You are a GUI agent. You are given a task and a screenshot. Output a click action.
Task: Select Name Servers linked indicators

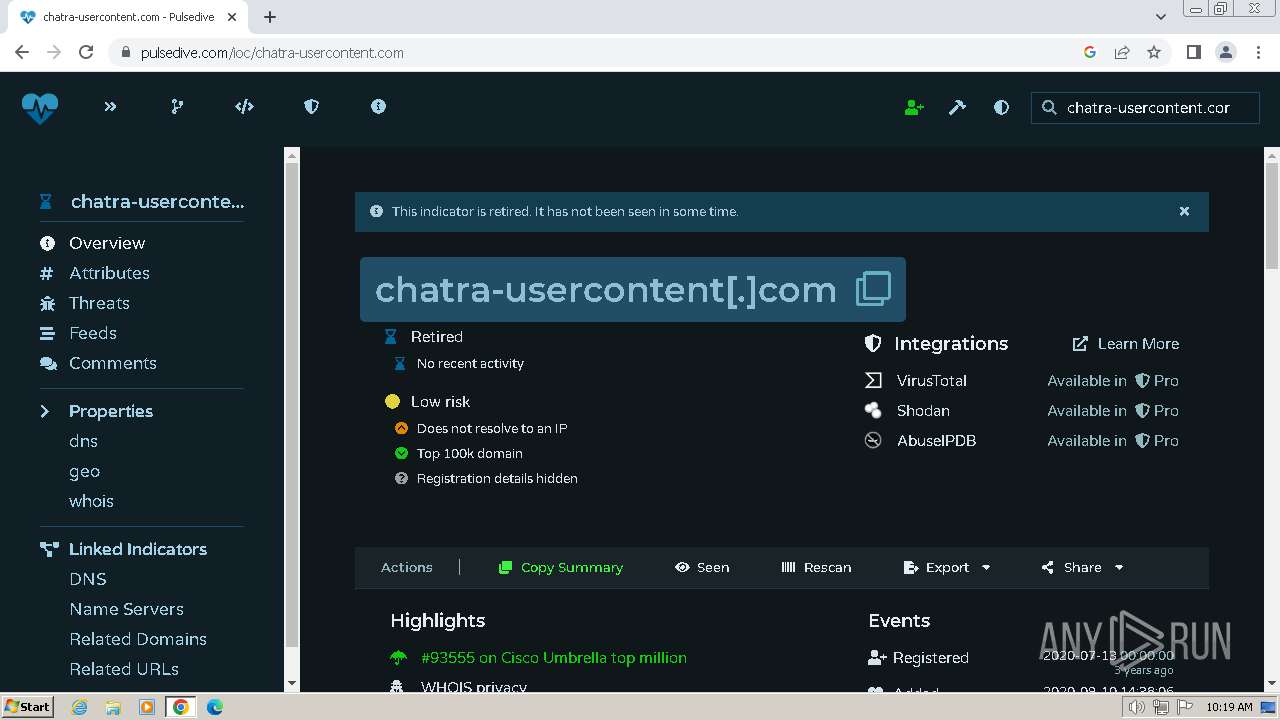click(x=126, y=609)
